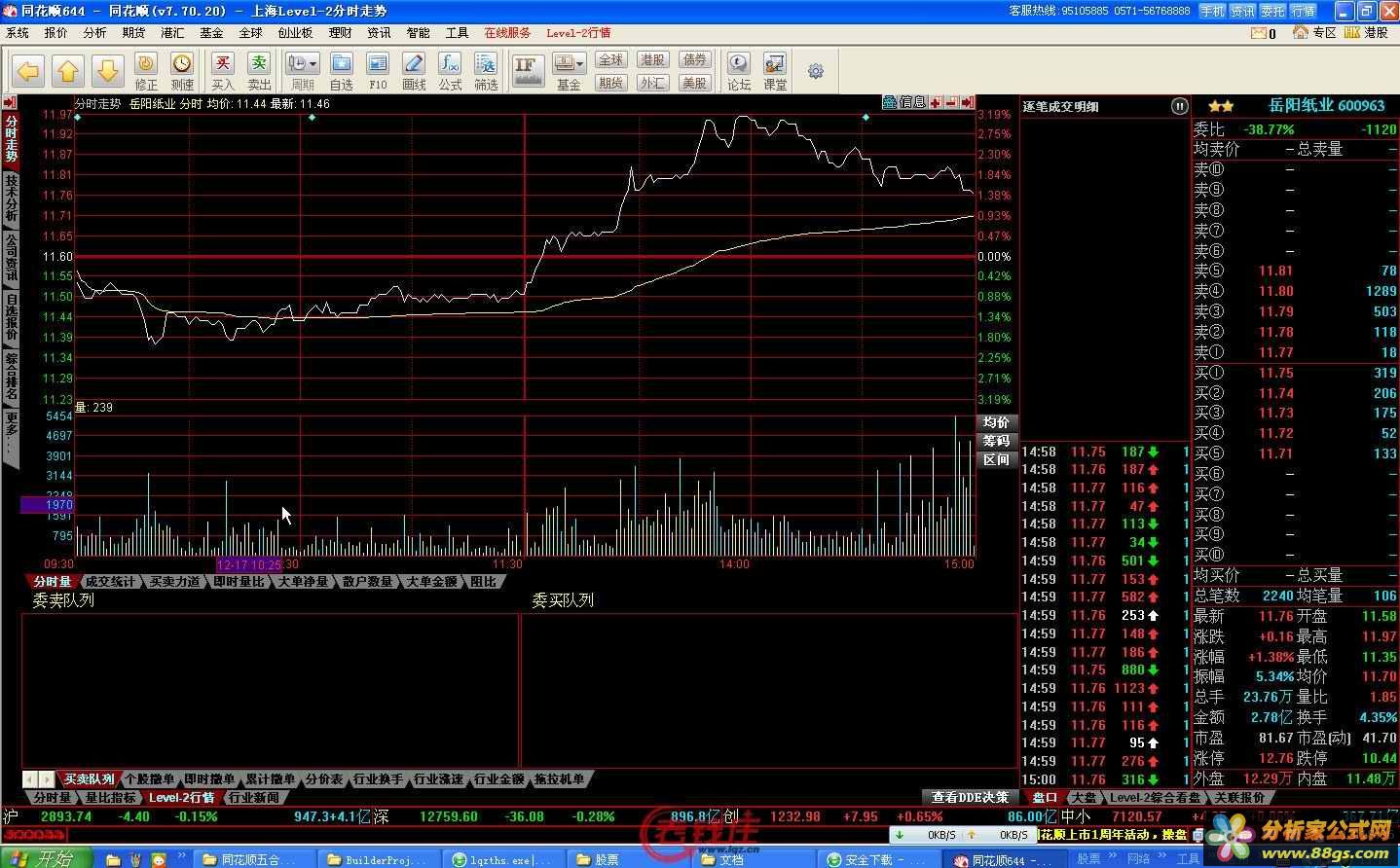Open the 论坛 forum icon
Screen dimensions: 1400x868
tap(739, 72)
